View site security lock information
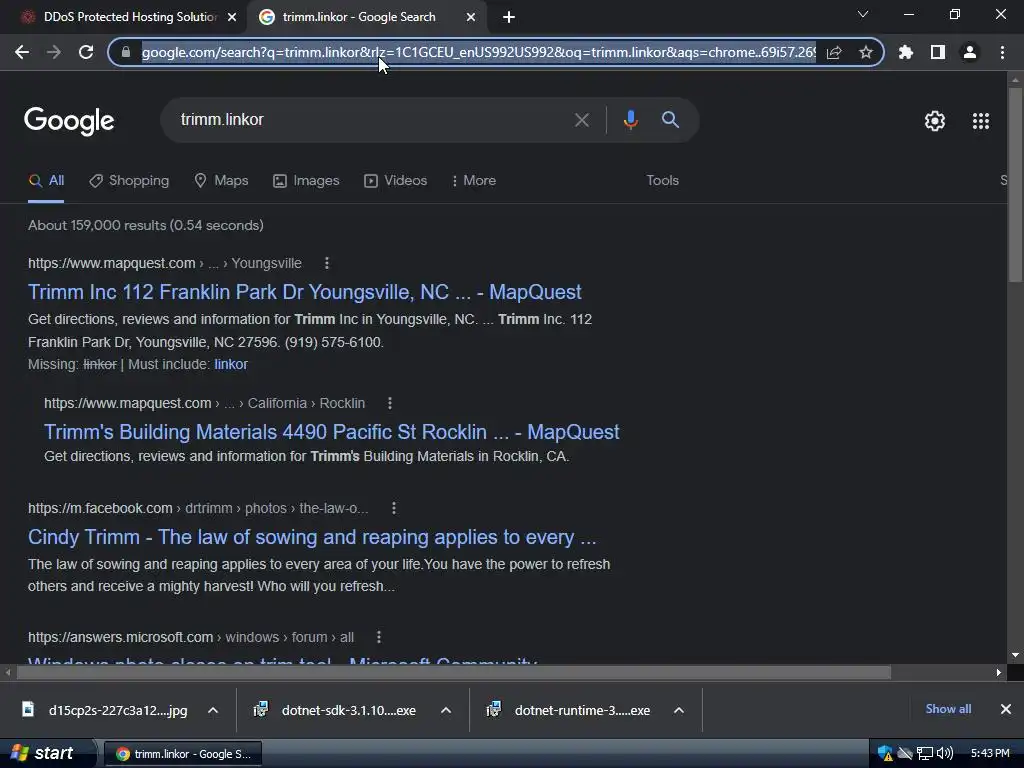 126,52
